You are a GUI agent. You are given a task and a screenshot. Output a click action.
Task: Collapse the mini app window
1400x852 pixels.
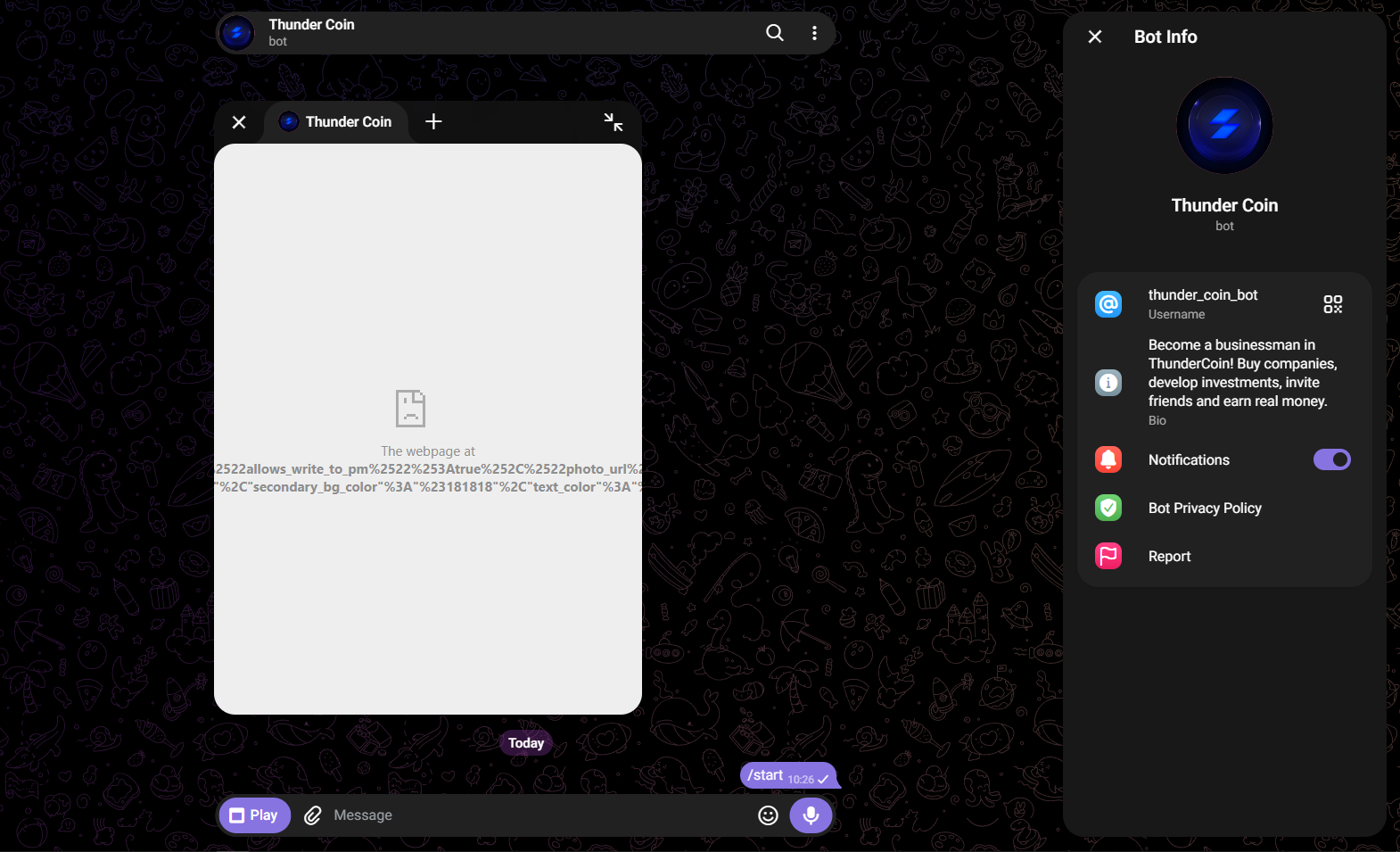(614, 122)
